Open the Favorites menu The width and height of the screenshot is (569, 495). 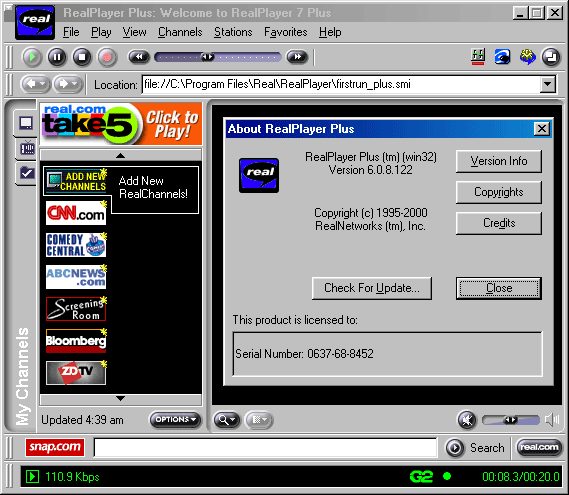(x=286, y=32)
